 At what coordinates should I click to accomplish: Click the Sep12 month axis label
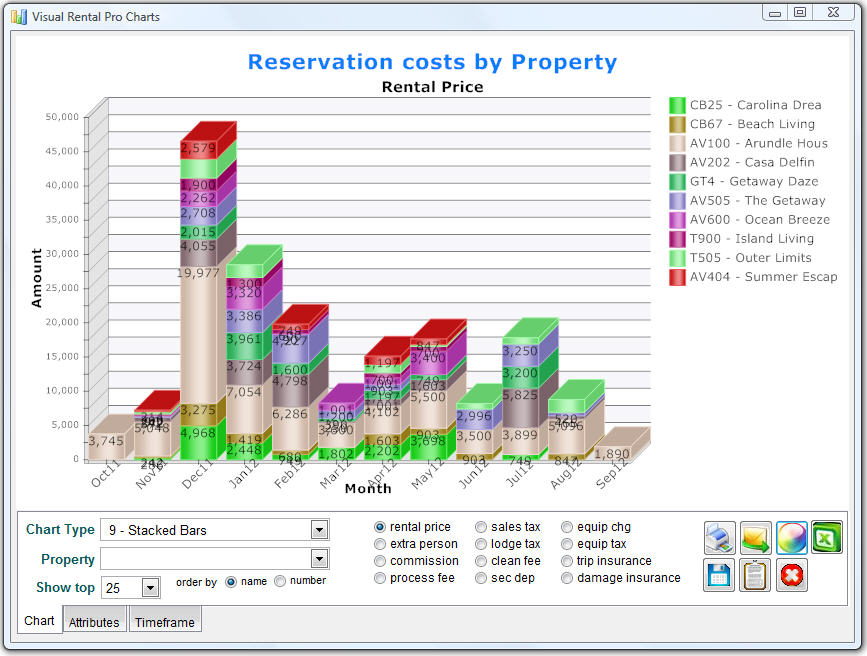[612, 474]
